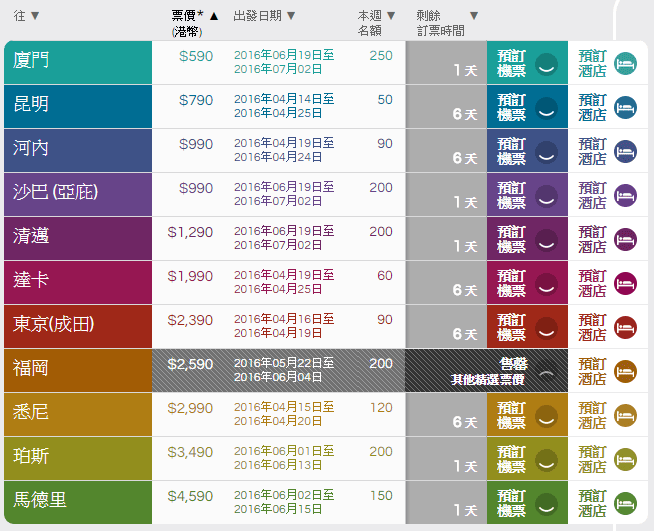Click the flight booking circle icon for 河內
Screen dimensions: 654x531
click(546, 152)
